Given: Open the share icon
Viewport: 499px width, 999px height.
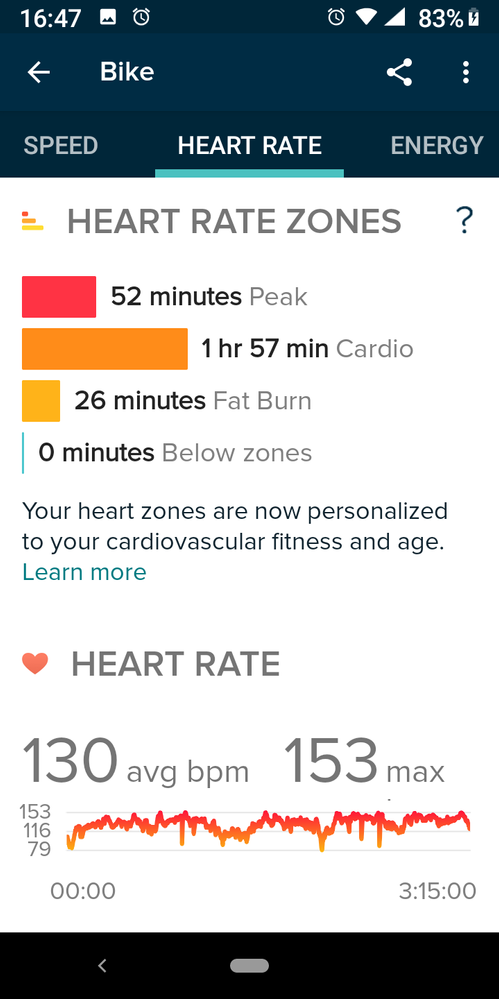Looking at the screenshot, I should [x=400, y=73].
